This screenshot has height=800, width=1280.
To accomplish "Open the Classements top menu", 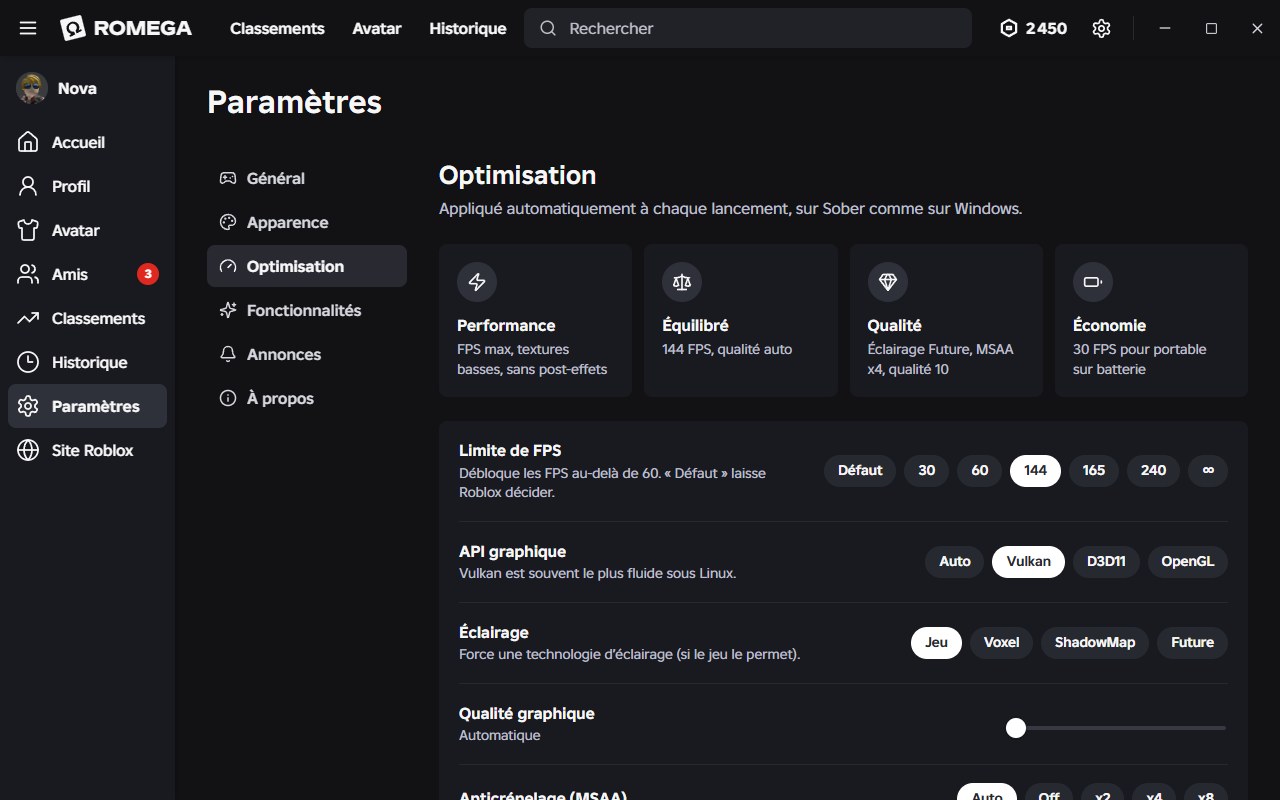I will [277, 28].
